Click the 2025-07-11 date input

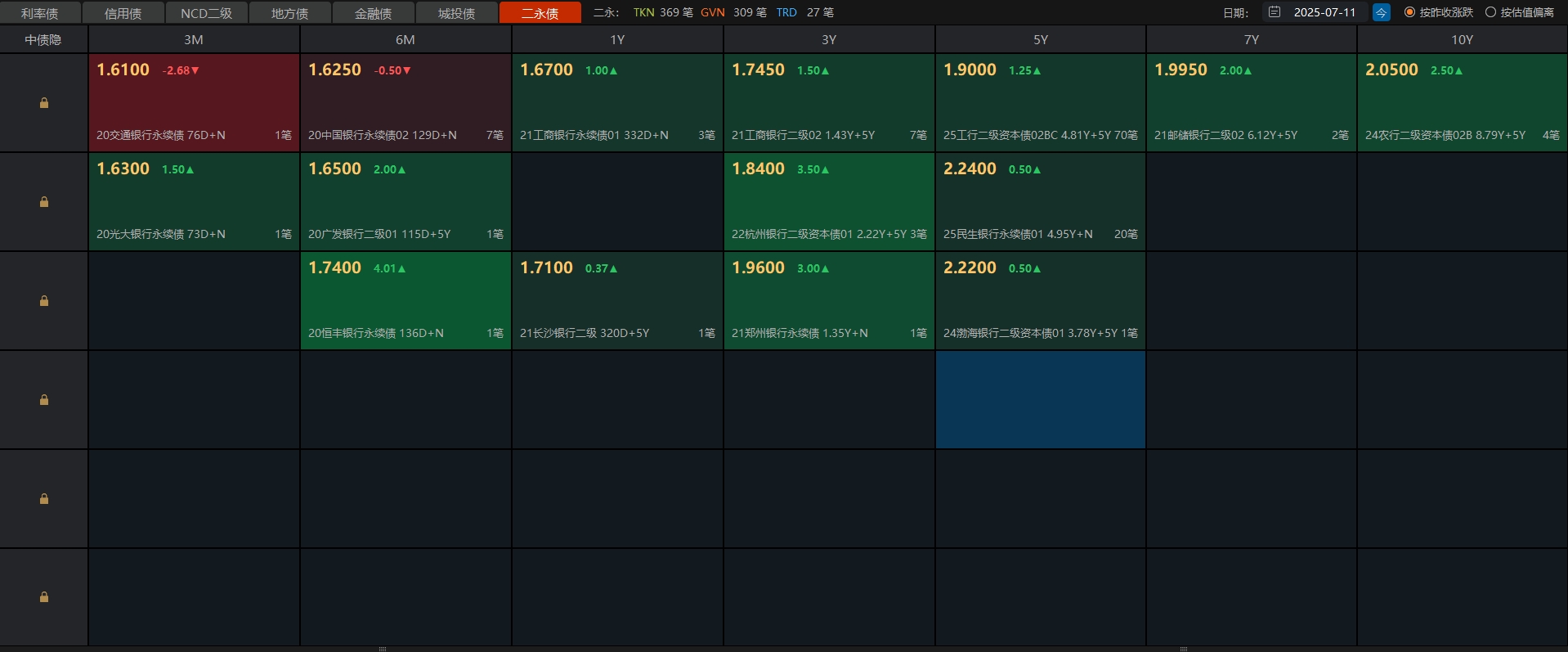point(1324,12)
